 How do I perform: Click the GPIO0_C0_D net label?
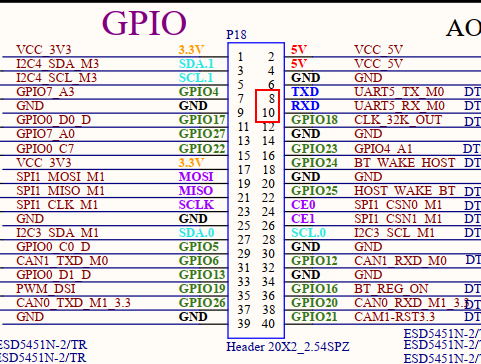[x=53, y=246]
